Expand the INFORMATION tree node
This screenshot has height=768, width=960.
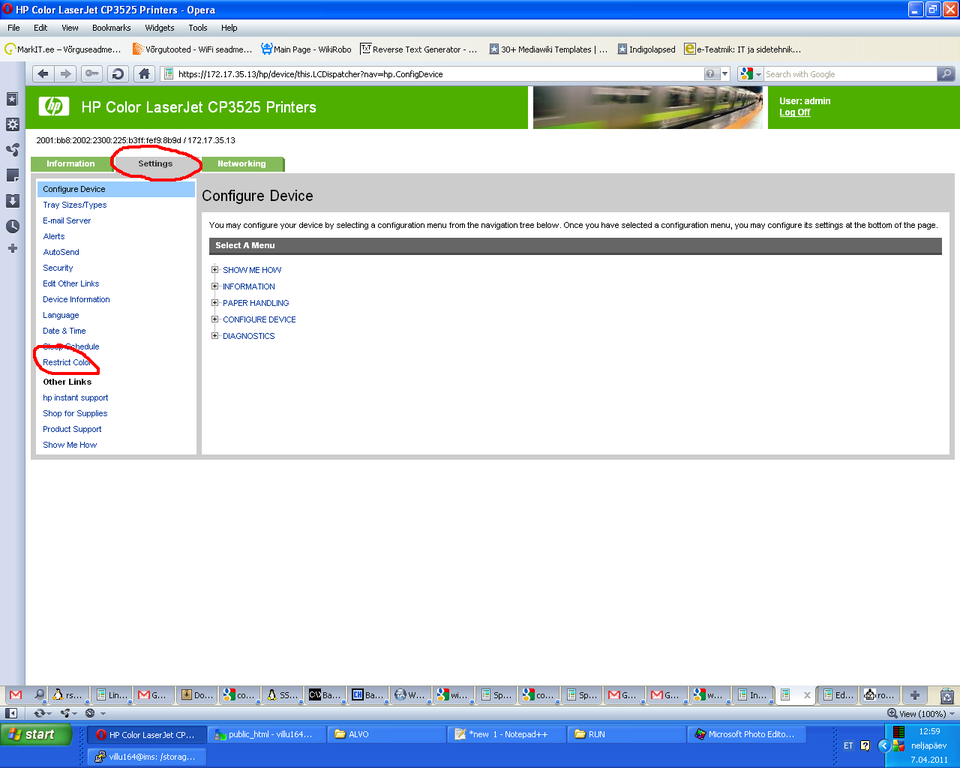[215, 286]
